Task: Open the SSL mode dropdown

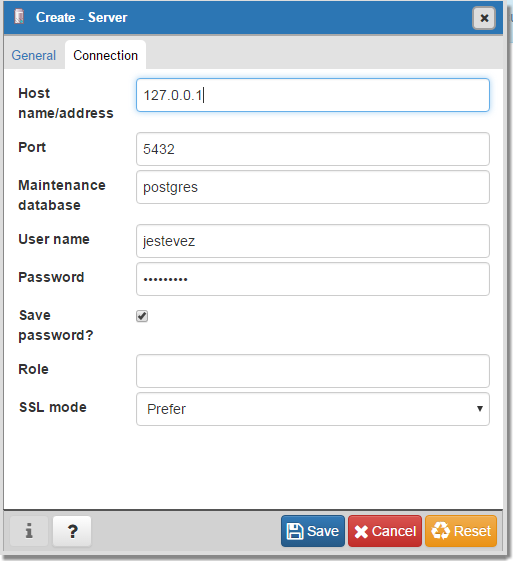Action: (x=313, y=409)
